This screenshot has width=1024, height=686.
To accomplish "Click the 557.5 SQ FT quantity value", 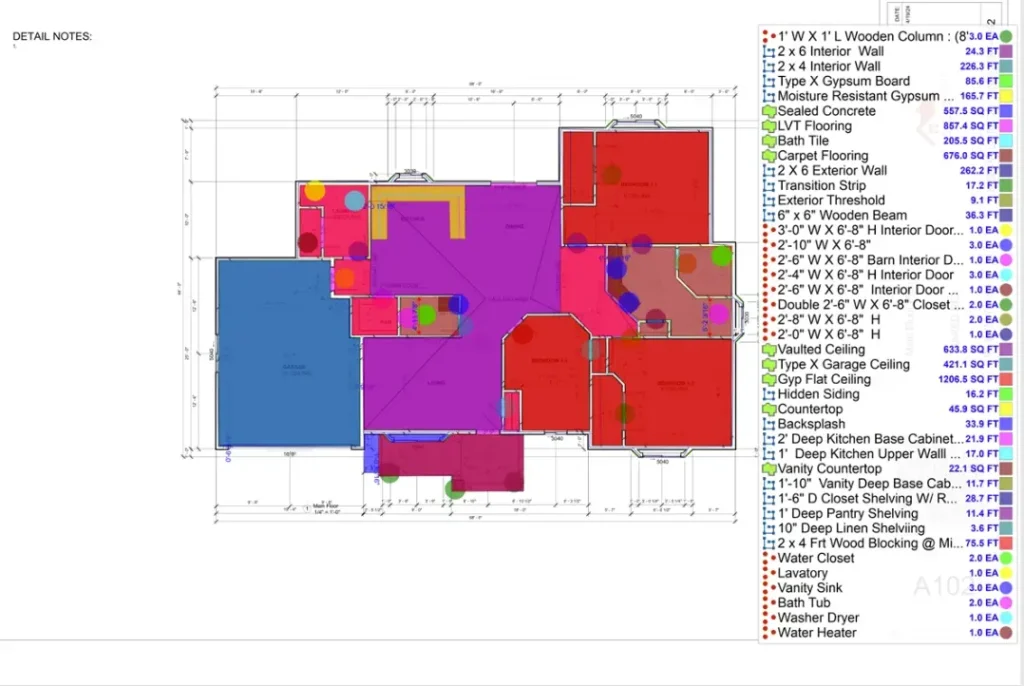I will point(970,111).
